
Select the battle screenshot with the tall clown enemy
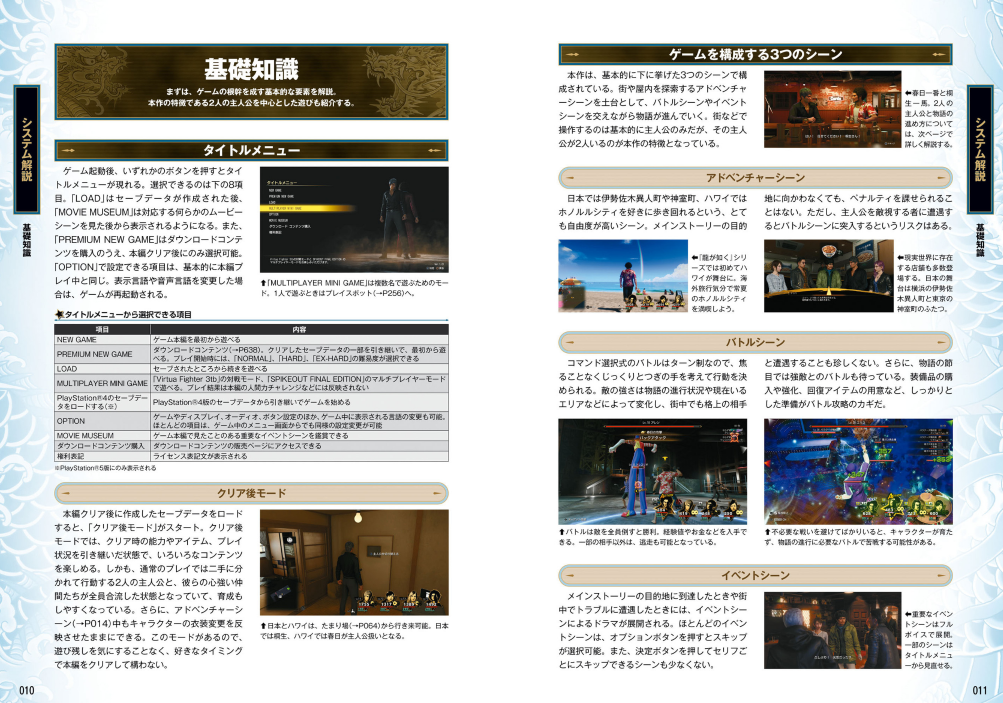point(652,471)
